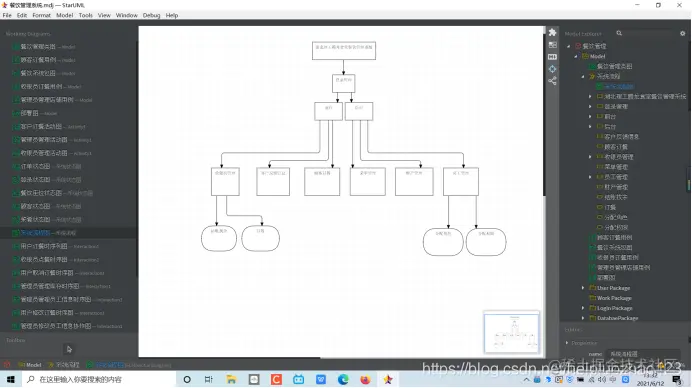This screenshot has width=692, height=388.
Task: Click the red error icon in the status bar
Action: click(7, 365)
